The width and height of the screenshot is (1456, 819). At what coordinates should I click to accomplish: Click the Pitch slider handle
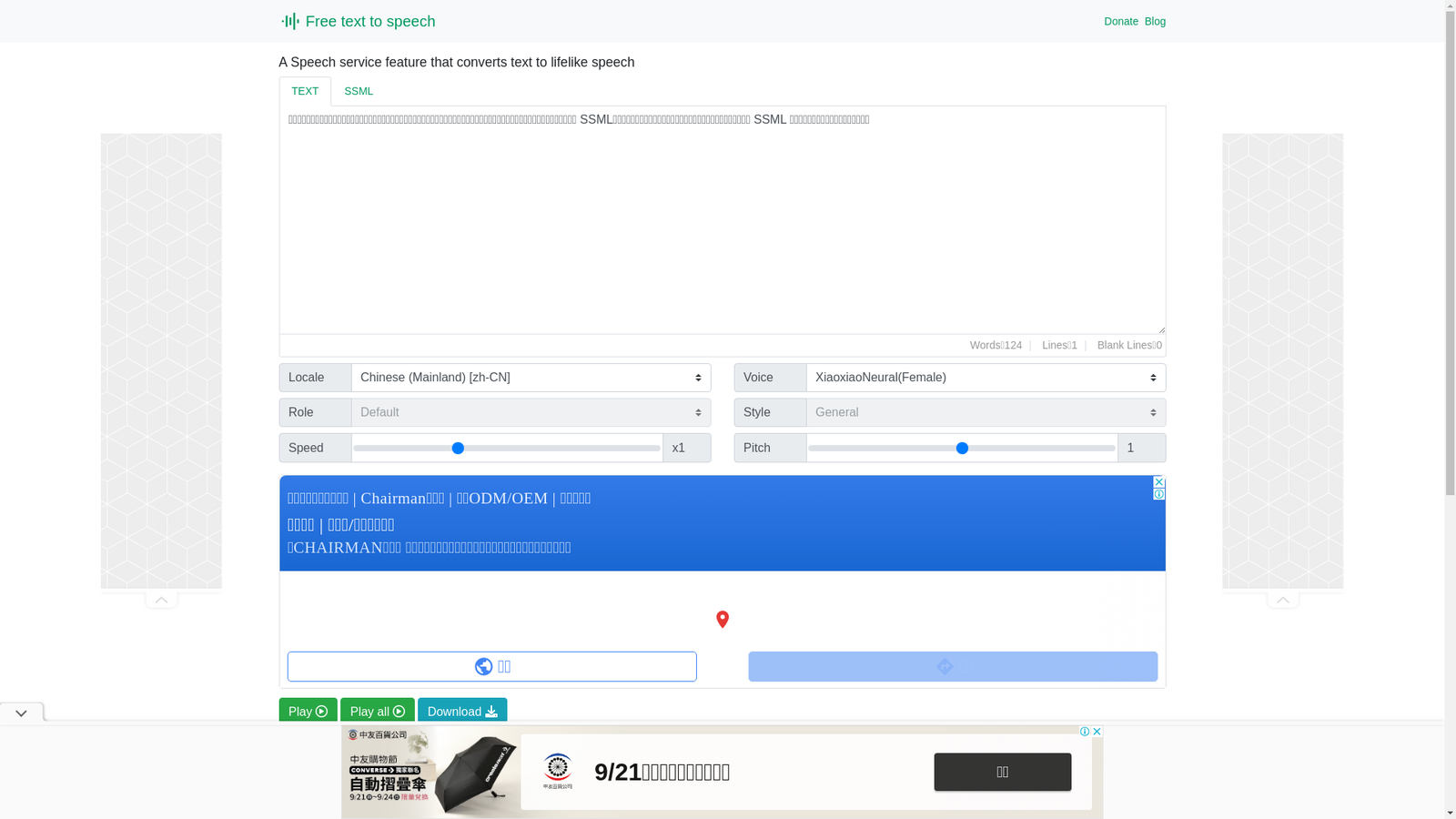pos(962,448)
